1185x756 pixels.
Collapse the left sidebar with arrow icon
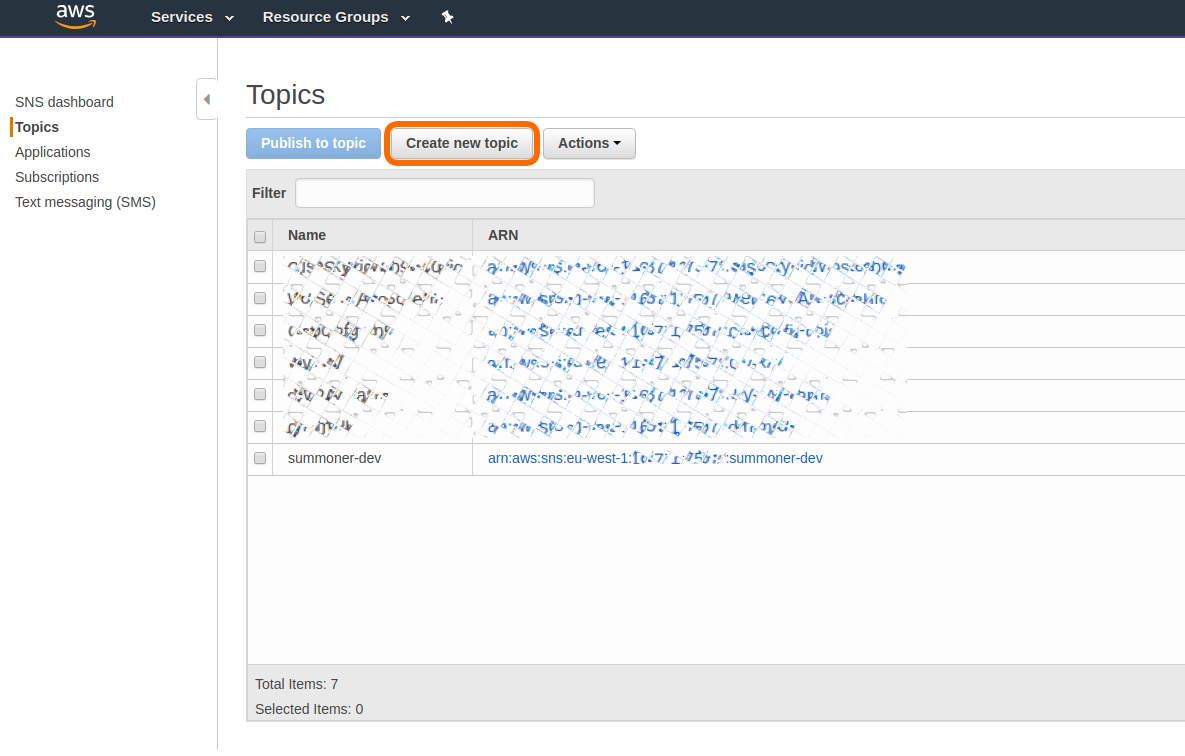[x=206, y=99]
